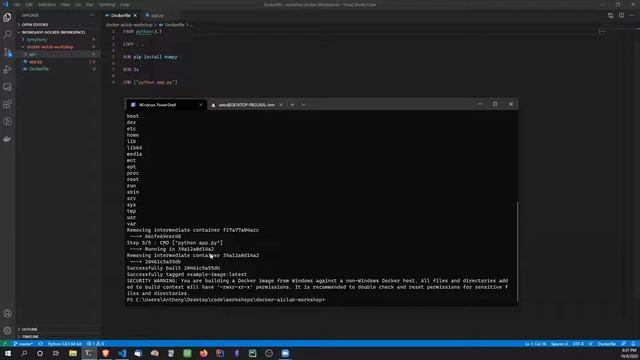Switch to the DESKTOP Linux terminal tab
The height and width of the screenshot is (360, 640).
click(x=247, y=104)
